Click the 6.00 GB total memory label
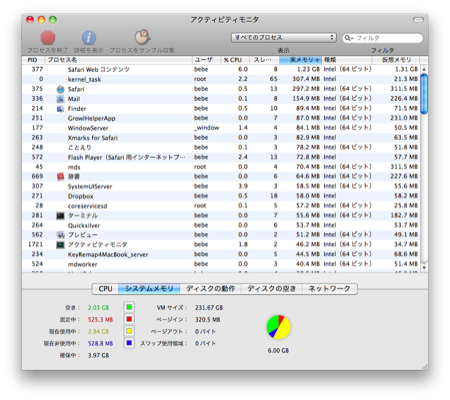Viewport: 450px width, 400px height. coord(278,351)
